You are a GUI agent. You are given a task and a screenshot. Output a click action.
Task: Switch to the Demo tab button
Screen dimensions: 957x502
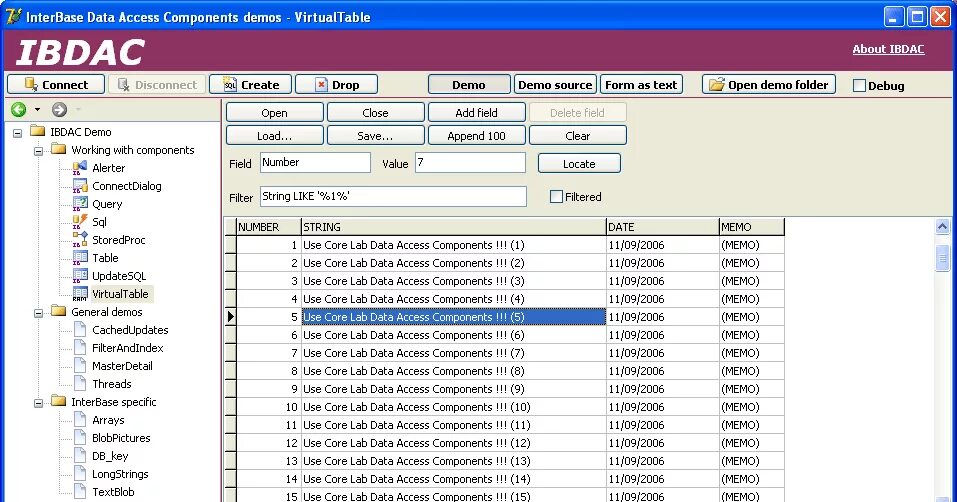tap(469, 84)
